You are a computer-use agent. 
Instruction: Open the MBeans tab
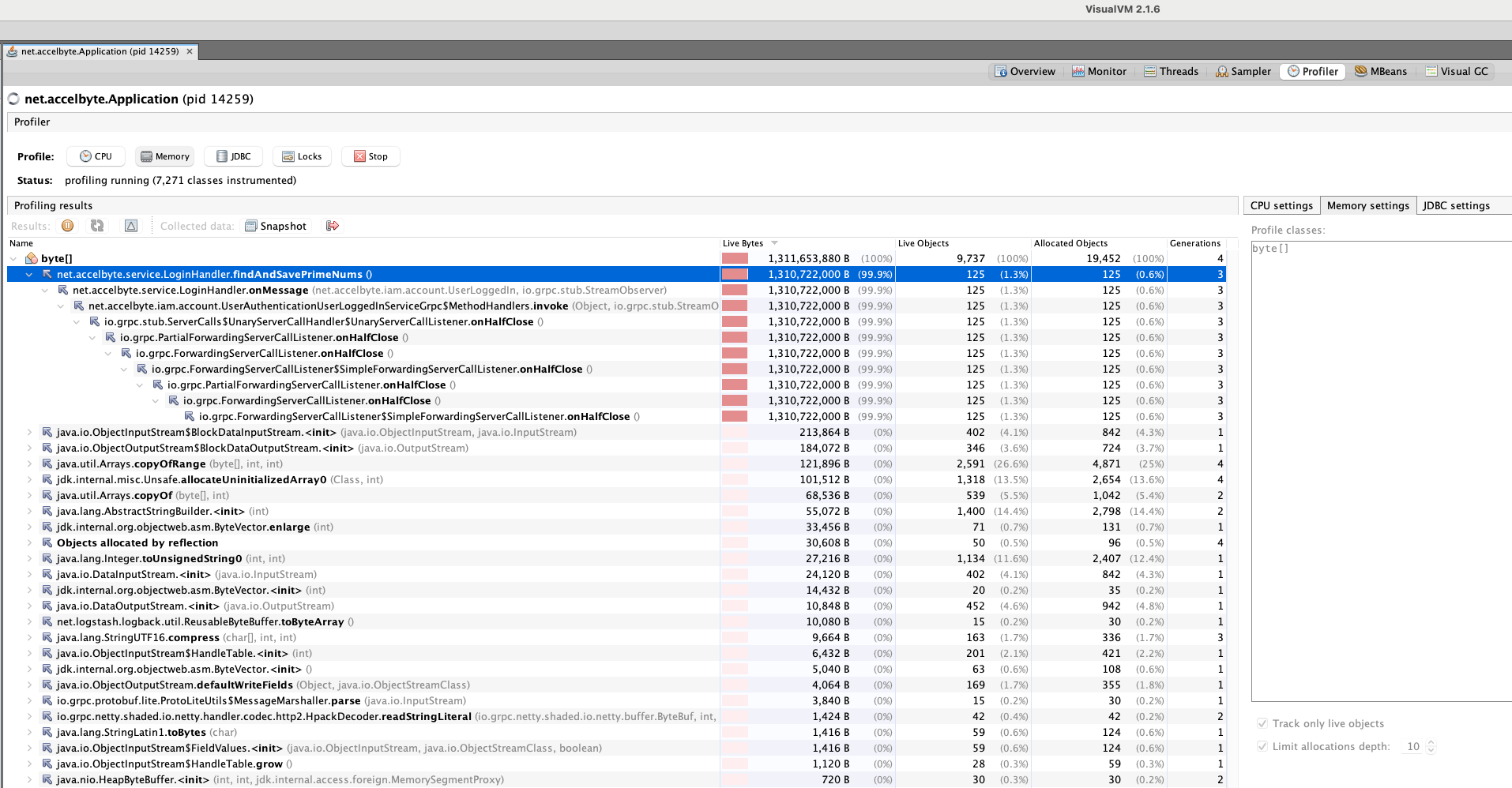pyautogui.click(x=1381, y=71)
